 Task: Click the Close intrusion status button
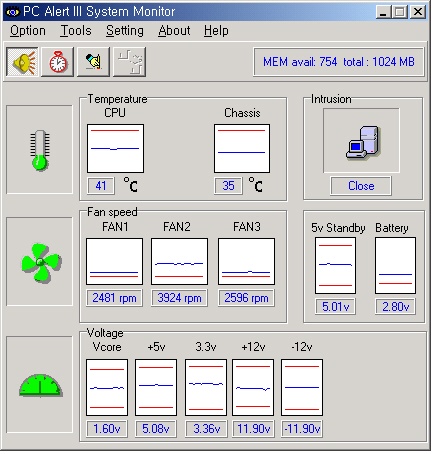click(361, 186)
